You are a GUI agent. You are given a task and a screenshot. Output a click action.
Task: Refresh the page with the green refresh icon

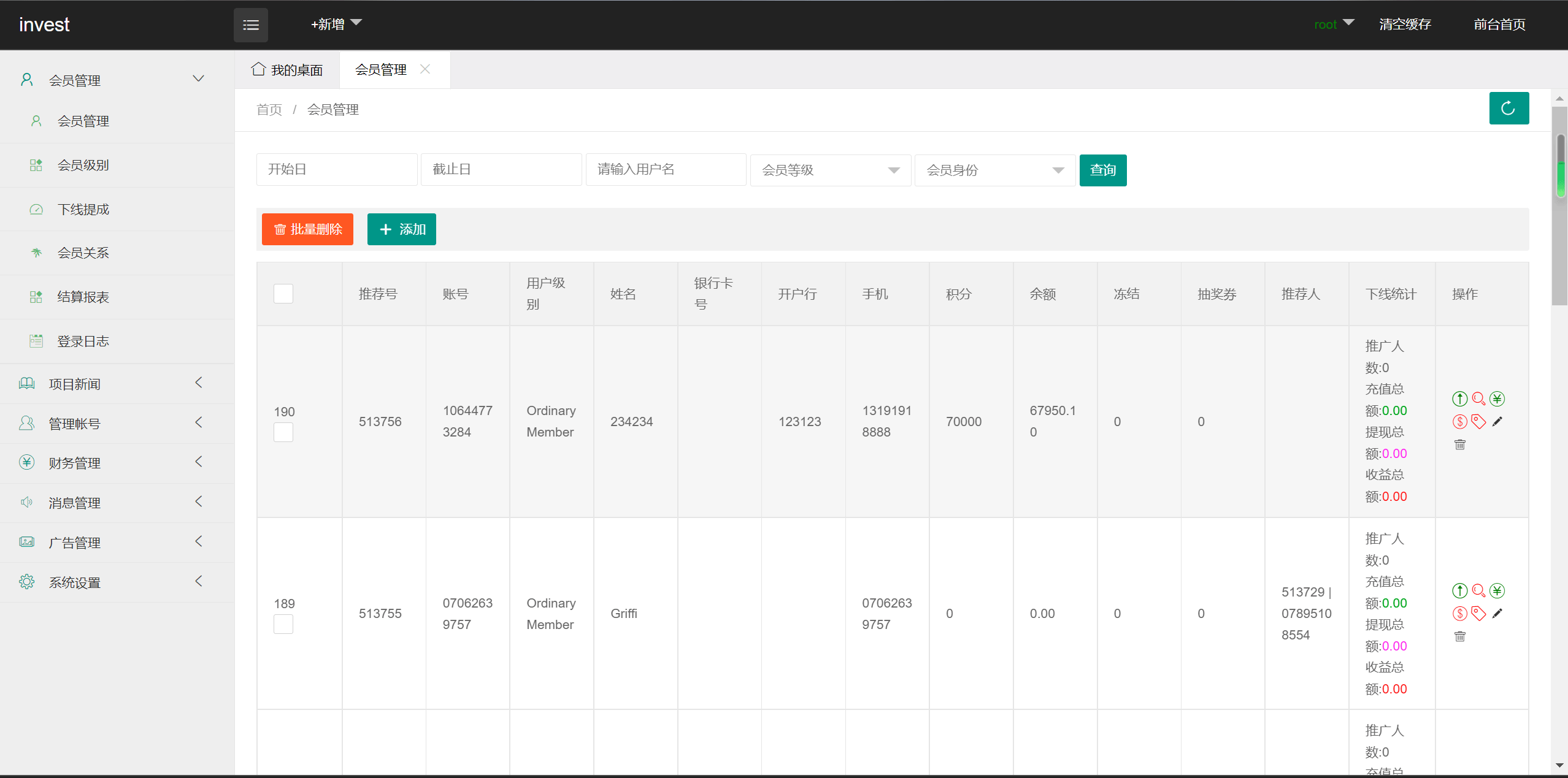[1508, 109]
